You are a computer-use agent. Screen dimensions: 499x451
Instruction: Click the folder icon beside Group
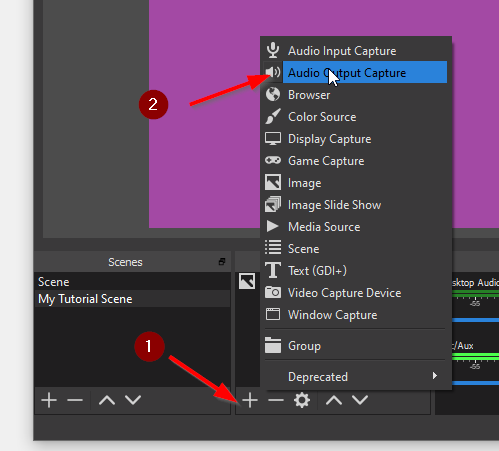point(273,345)
